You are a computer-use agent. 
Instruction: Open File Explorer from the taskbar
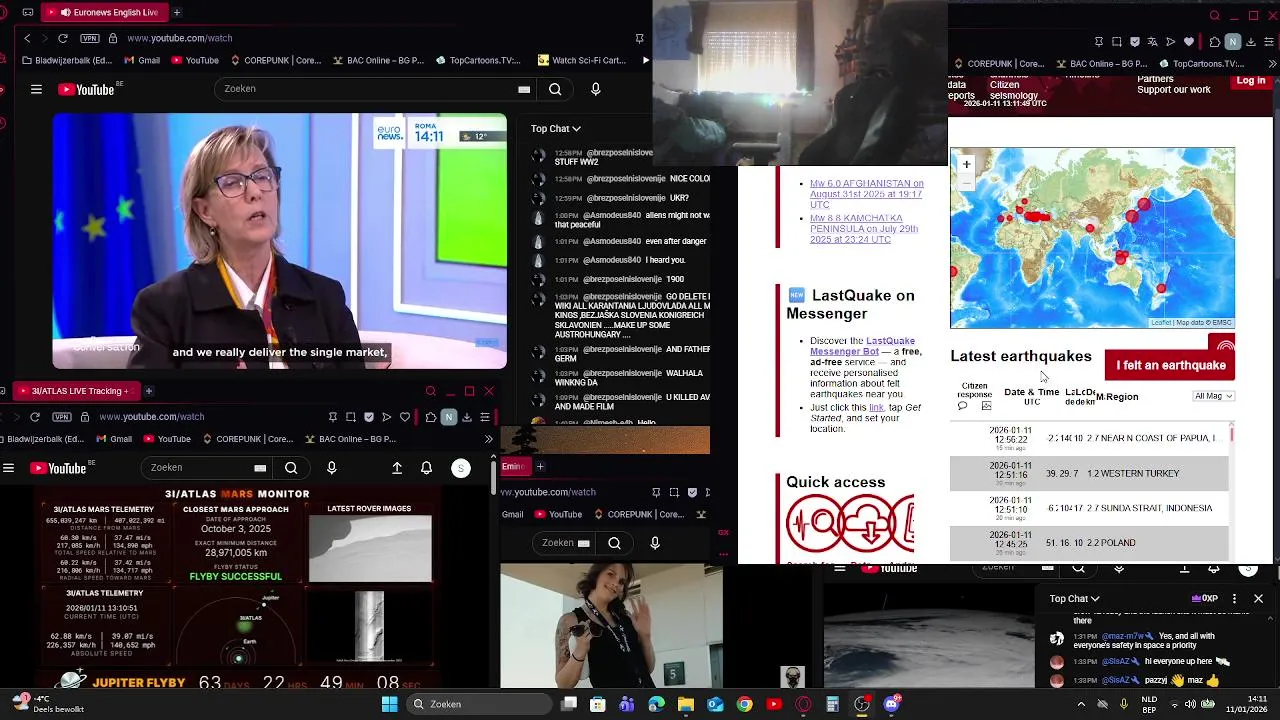click(685, 704)
